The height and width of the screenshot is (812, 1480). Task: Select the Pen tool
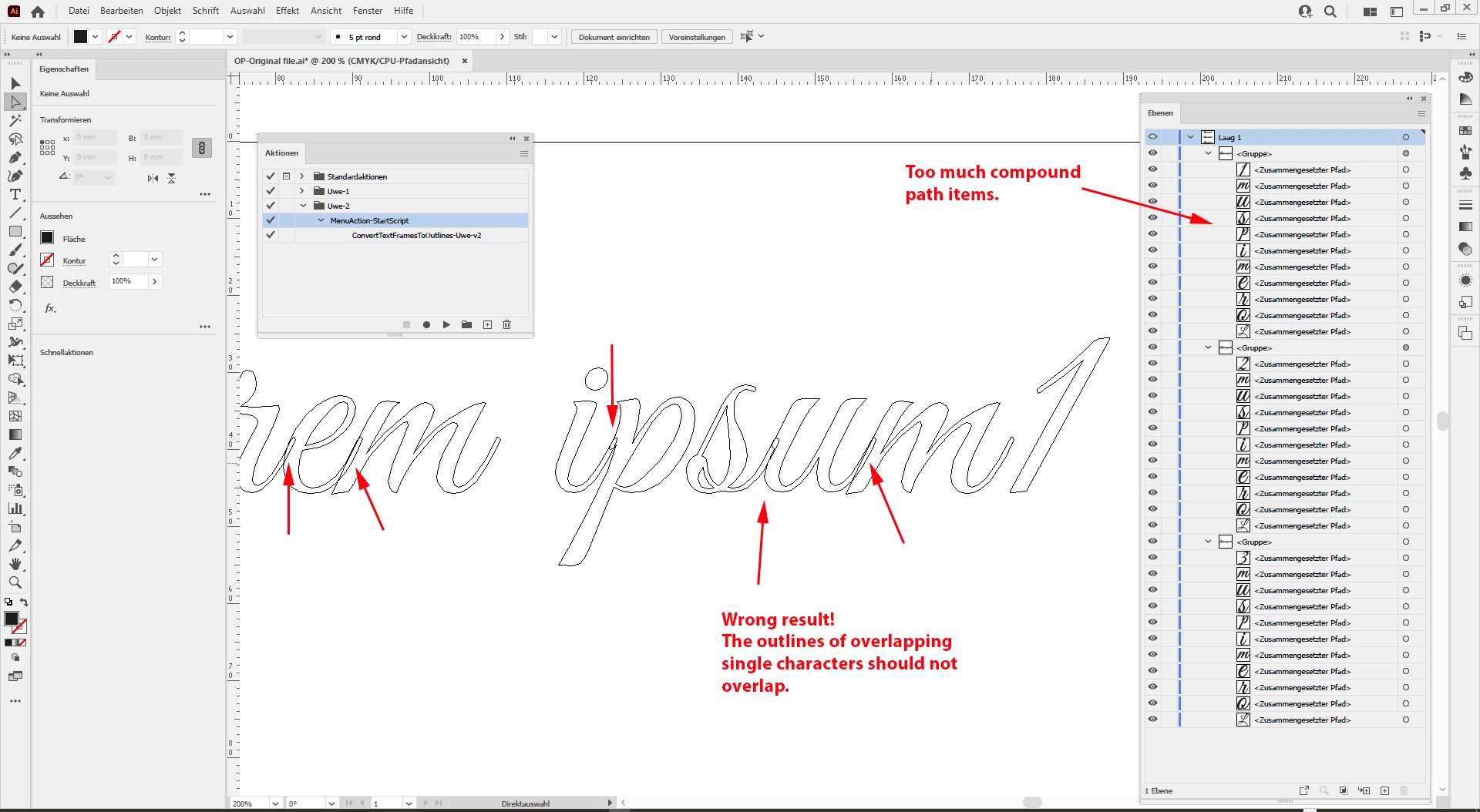point(15,157)
